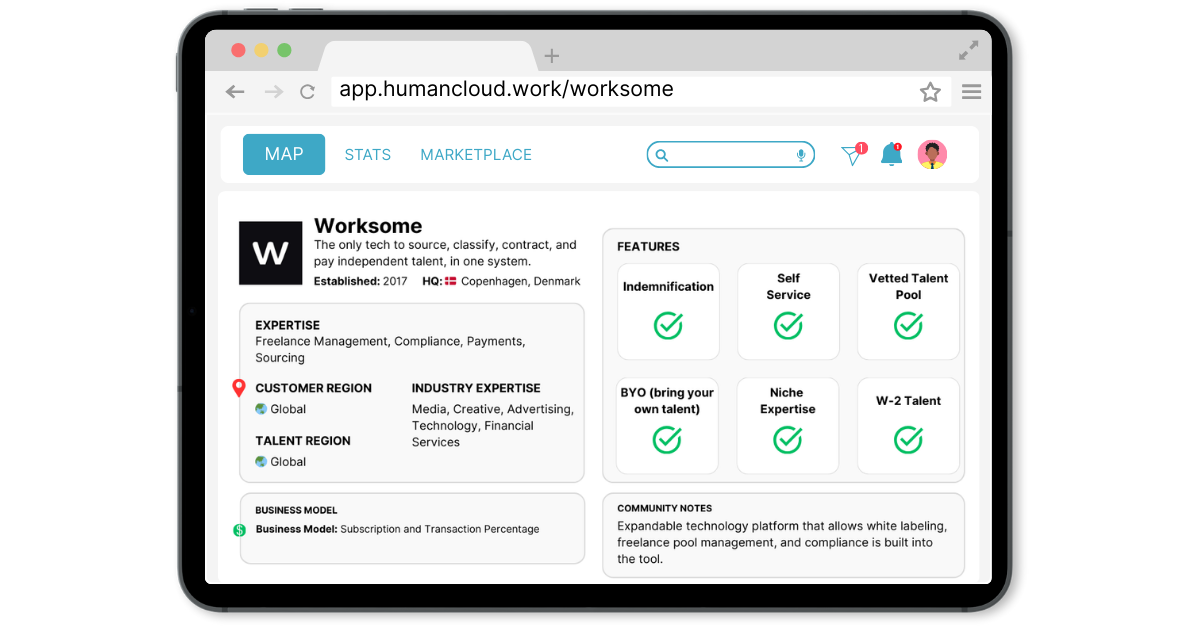Open messages via the paper plane icon

coord(852,155)
